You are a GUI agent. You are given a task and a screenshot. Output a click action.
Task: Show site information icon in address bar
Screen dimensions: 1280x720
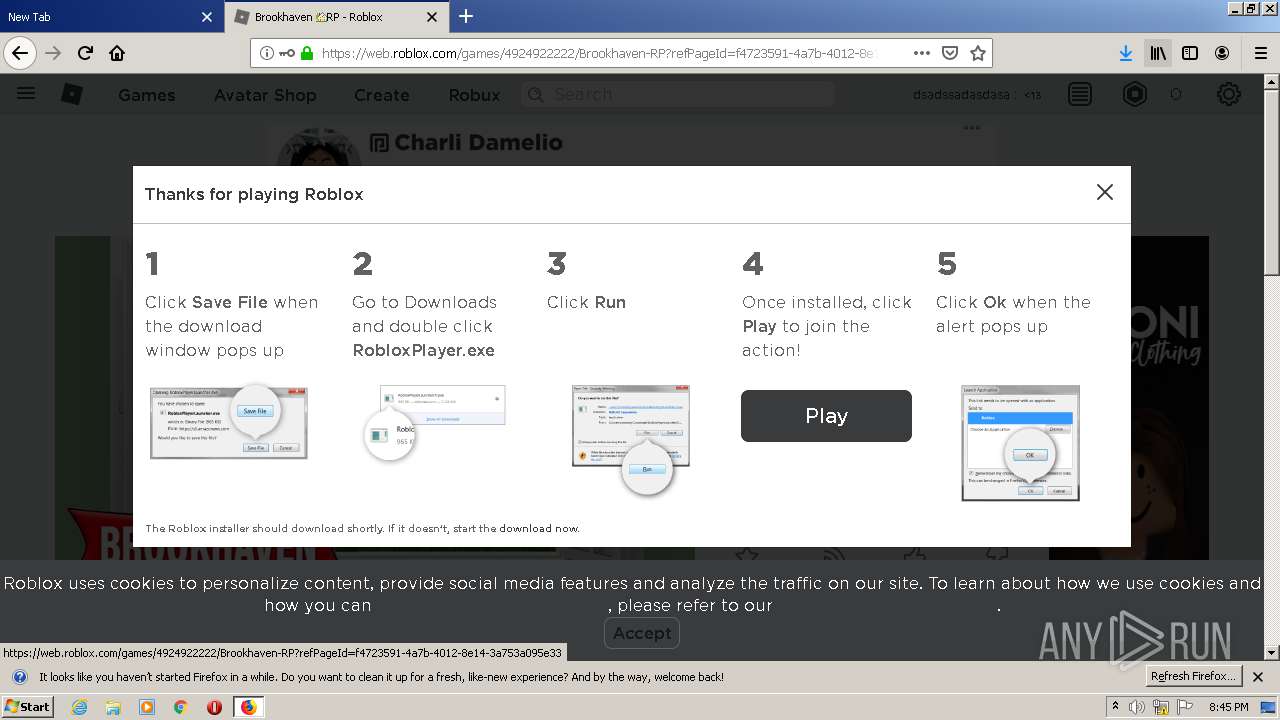266,53
